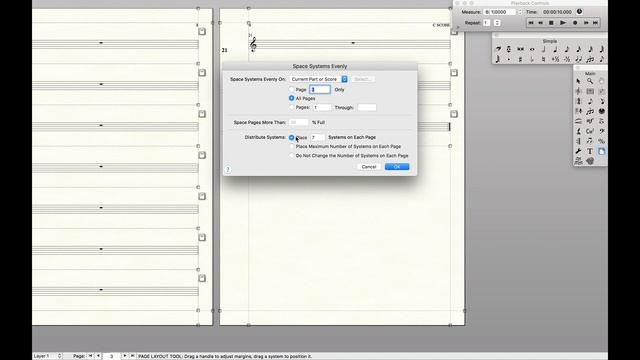
Task: Select the 'Pages: ... Through' radio button
Action: click(291, 107)
